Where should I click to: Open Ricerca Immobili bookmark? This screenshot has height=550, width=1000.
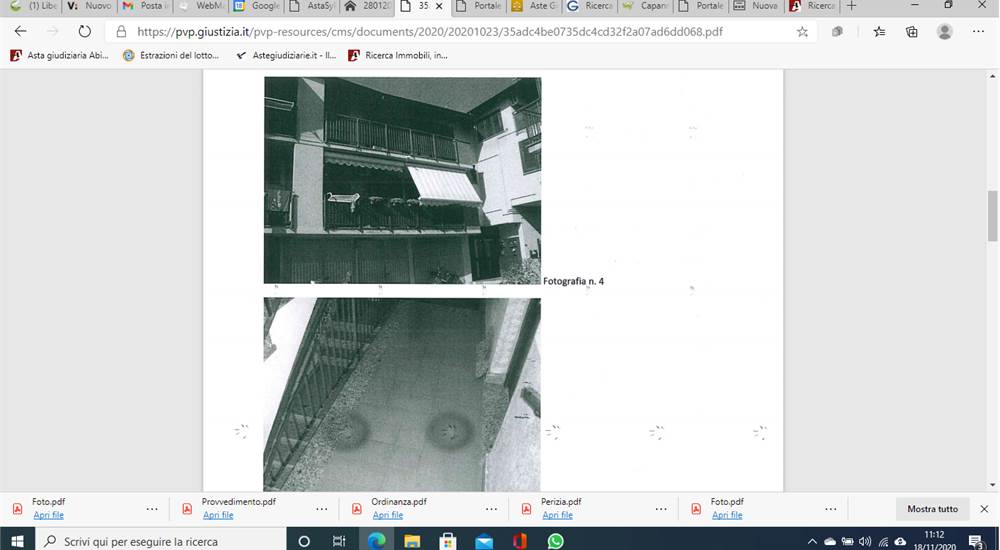pos(398,56)
